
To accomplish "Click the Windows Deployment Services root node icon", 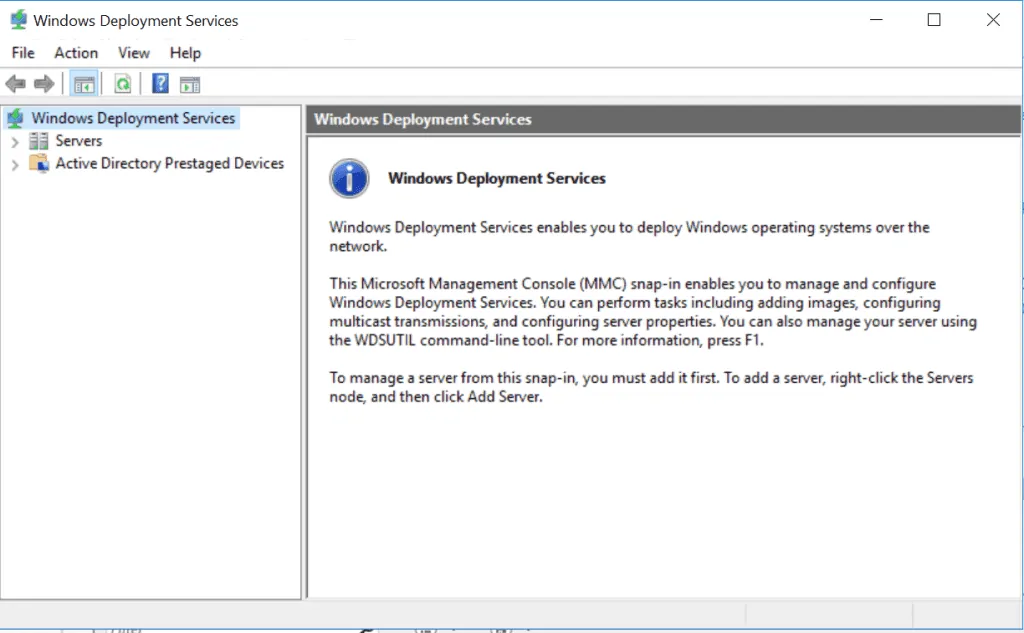I will click(16, 117).
